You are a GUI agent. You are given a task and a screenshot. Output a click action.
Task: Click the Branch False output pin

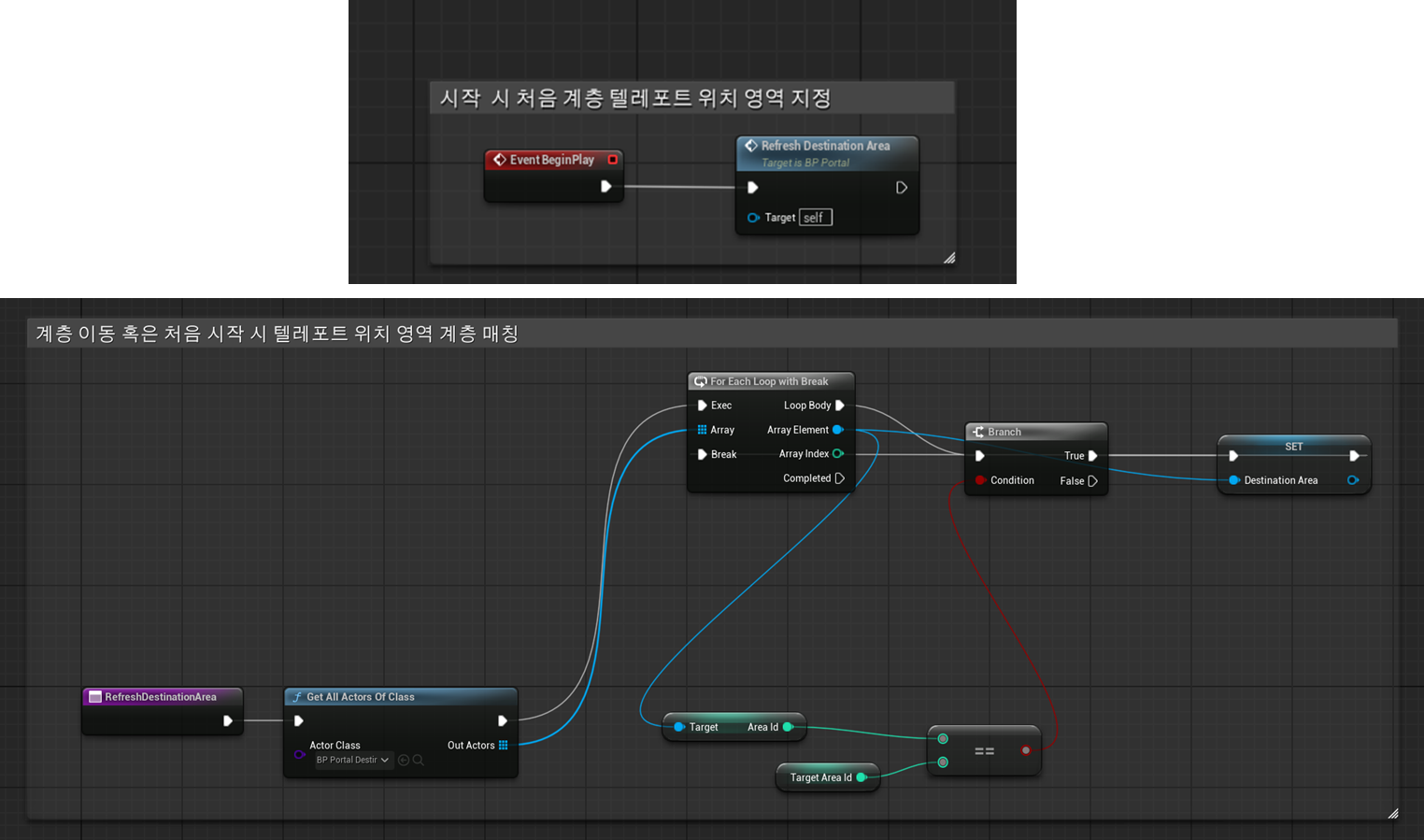point(1092,481)
